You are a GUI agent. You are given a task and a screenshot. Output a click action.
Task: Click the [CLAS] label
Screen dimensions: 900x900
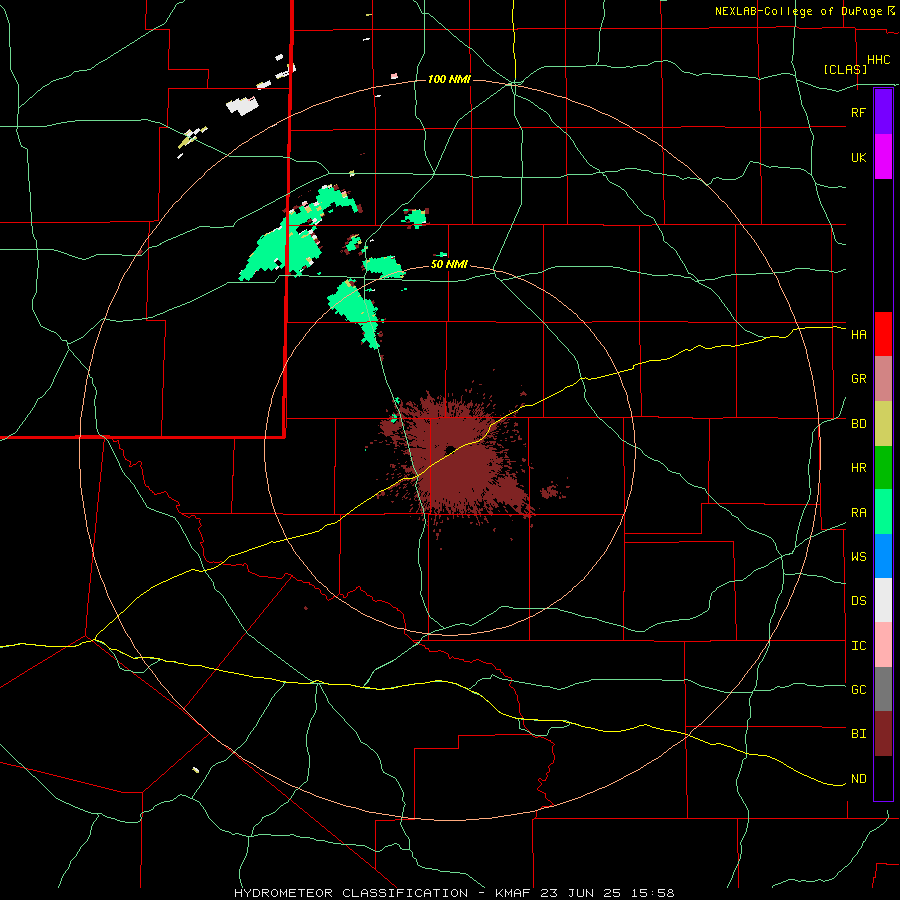845,69
